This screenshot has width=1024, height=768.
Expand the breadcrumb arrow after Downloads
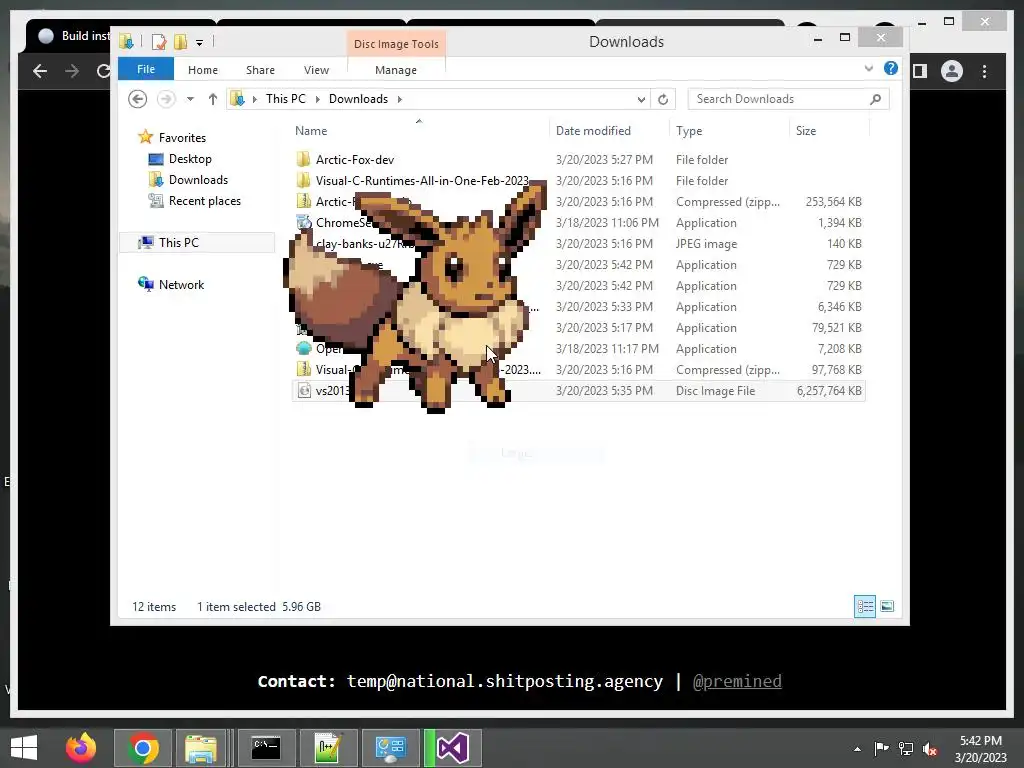400,99
